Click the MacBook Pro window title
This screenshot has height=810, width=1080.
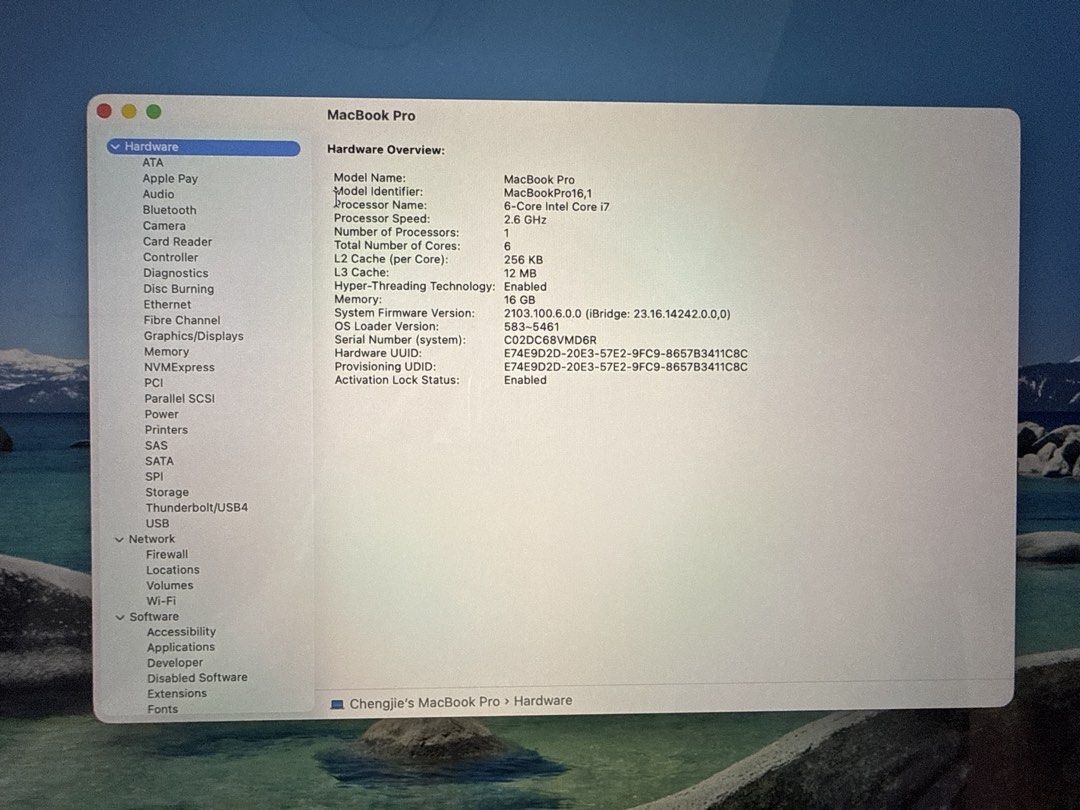[371, 116]
